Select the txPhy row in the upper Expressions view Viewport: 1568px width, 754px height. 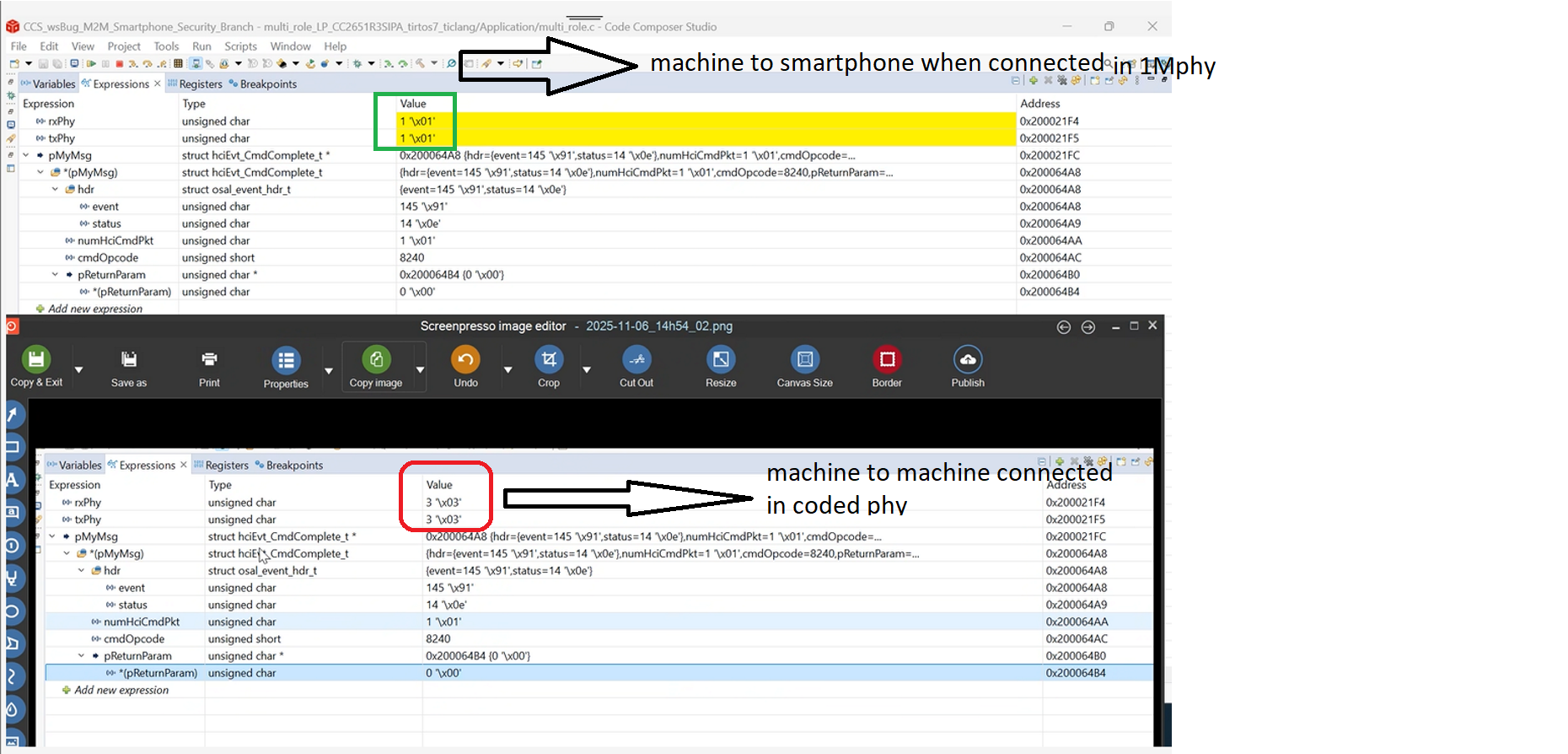(595, 138)
